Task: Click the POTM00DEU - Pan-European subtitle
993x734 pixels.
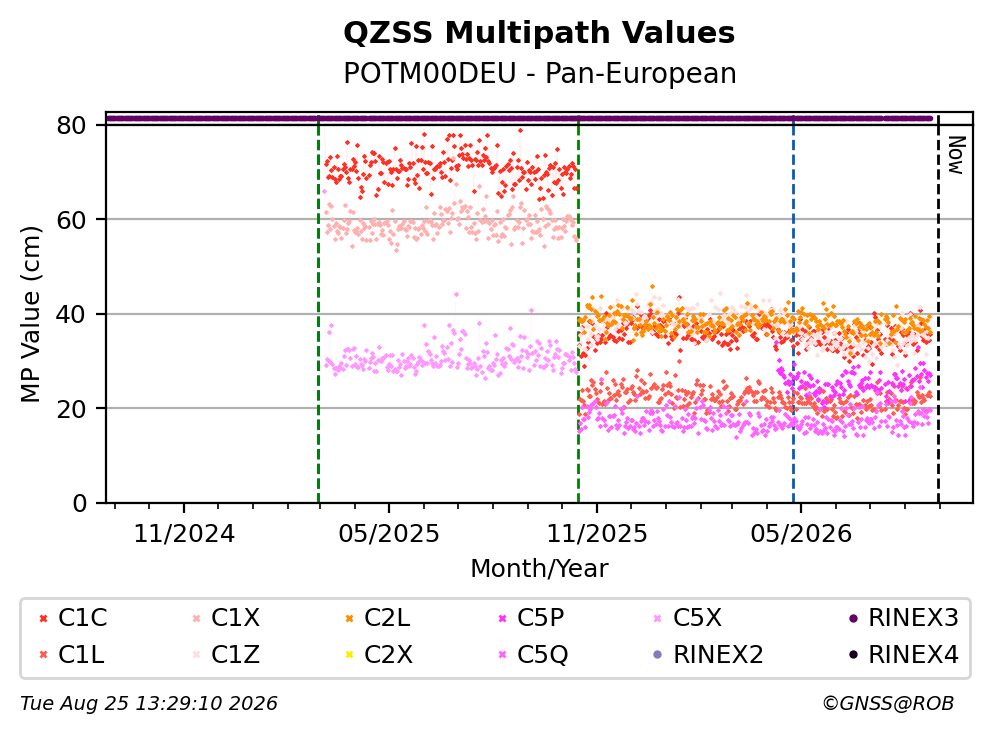Action: 540,73
